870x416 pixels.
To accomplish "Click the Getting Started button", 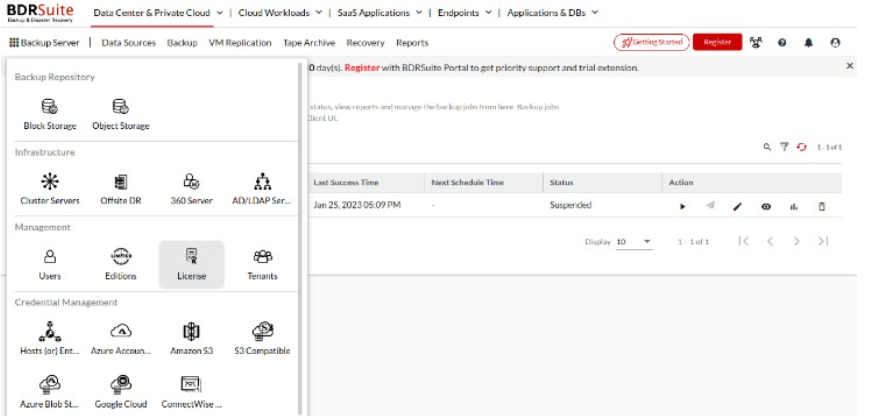I will [651, 42].
